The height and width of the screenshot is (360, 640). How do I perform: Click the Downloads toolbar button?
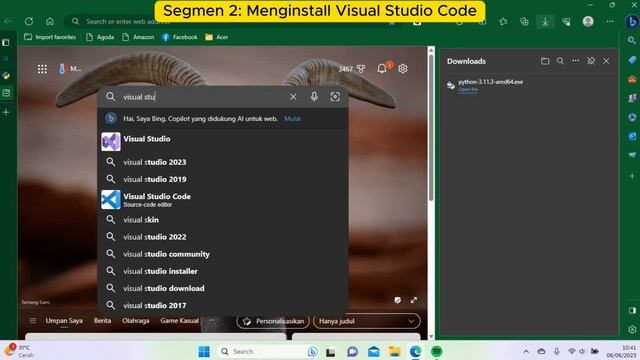pos(545,22)
